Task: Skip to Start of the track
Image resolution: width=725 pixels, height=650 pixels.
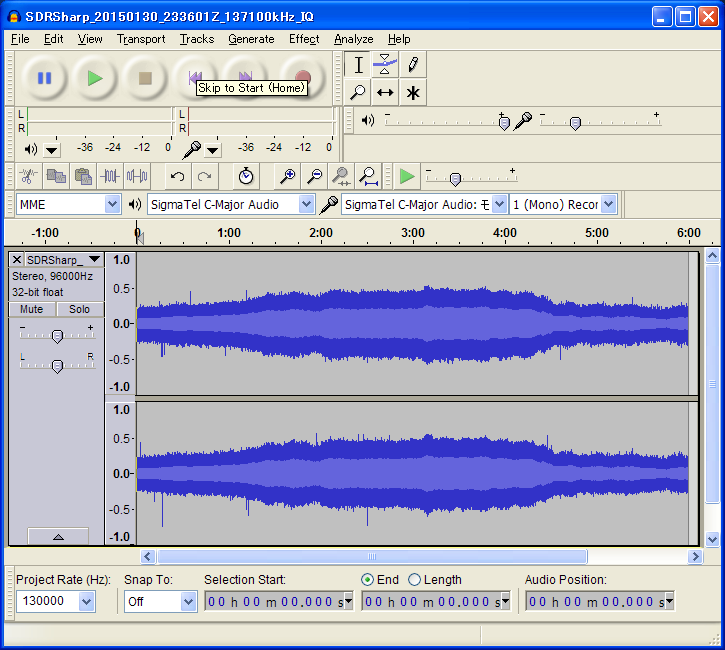Action: tap(196, 77)
